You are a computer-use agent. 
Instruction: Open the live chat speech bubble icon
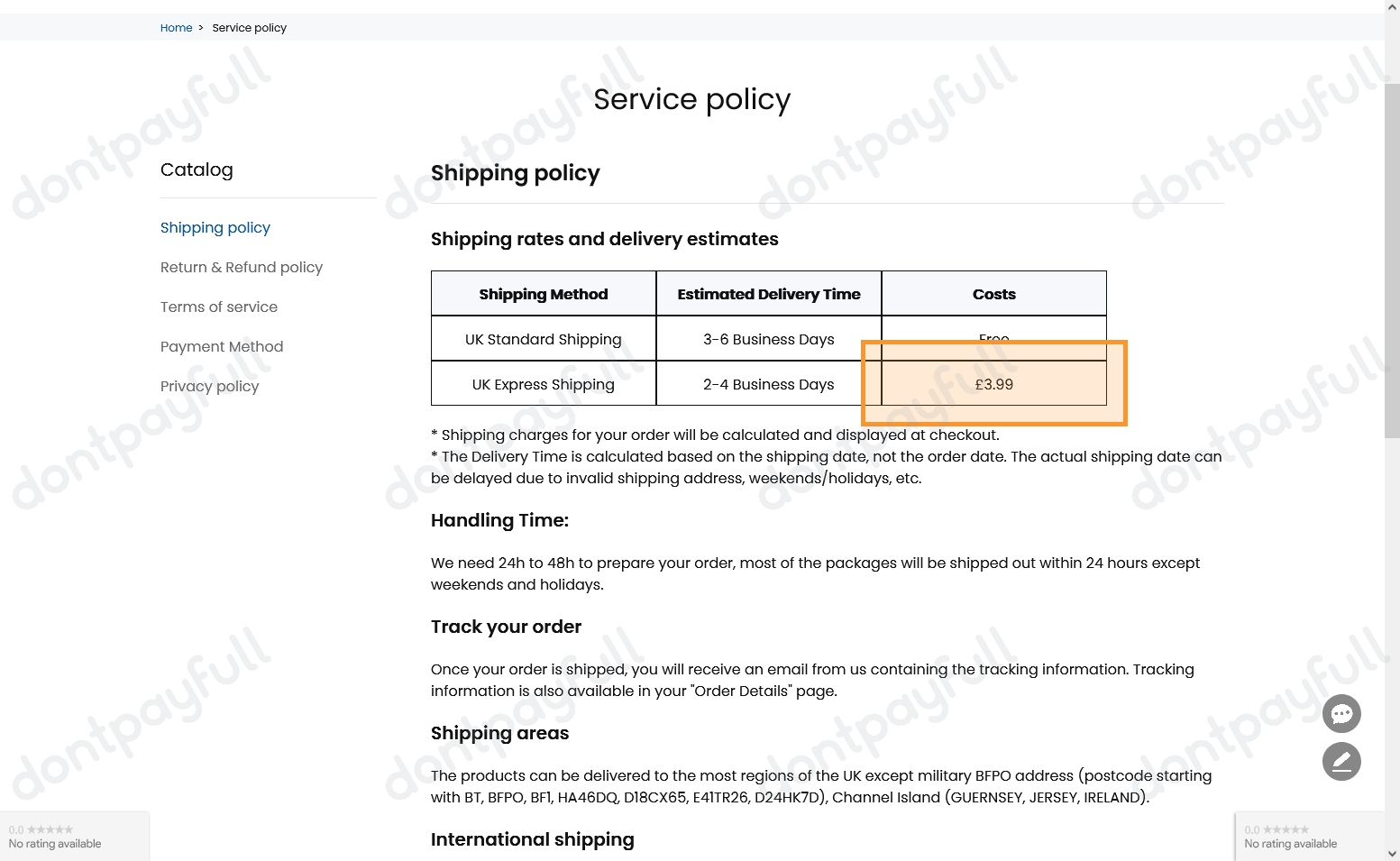point(1341,714)
